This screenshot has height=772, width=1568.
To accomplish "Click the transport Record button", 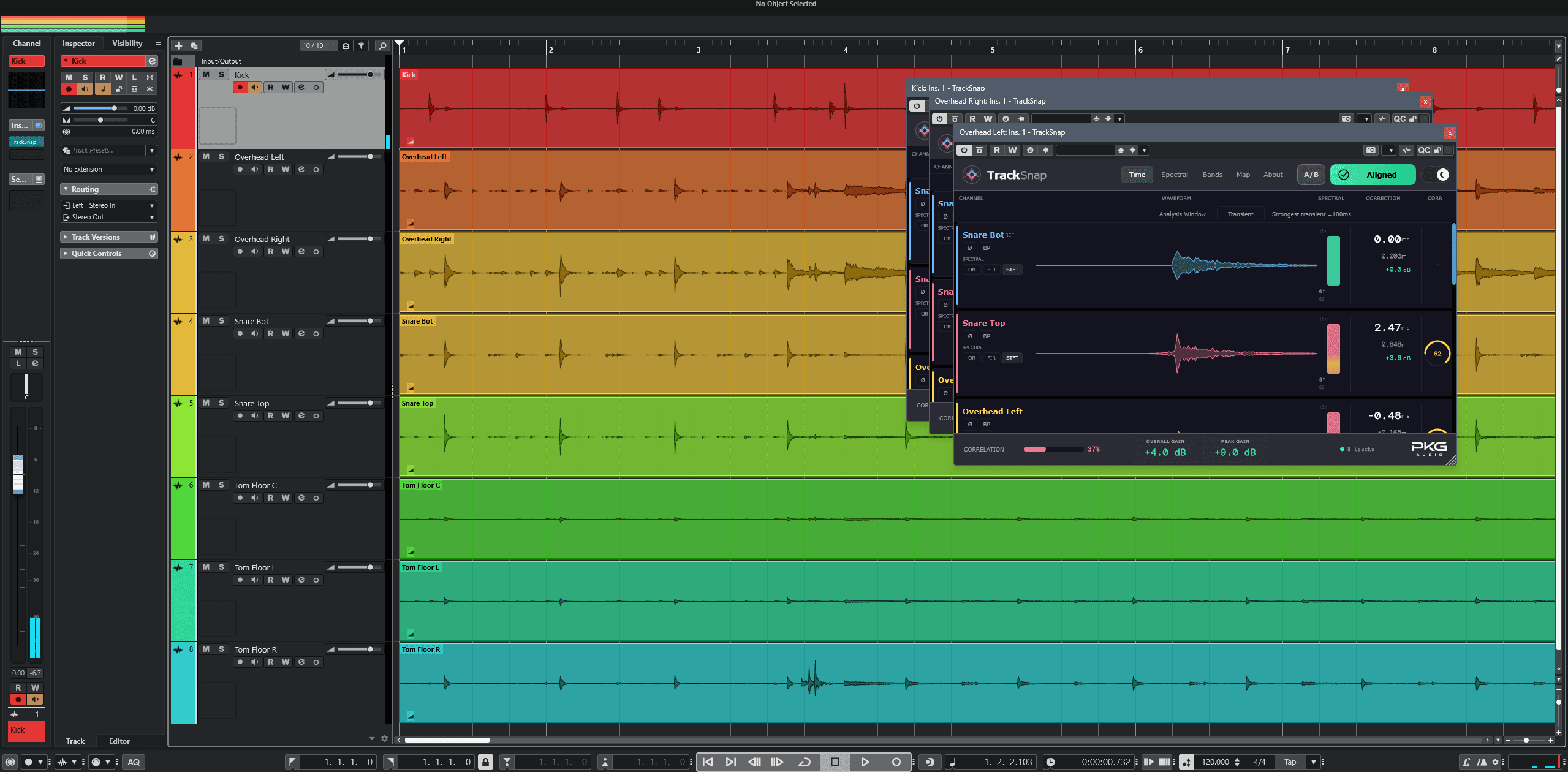I will pyautogui.click(x=896, y=762).
